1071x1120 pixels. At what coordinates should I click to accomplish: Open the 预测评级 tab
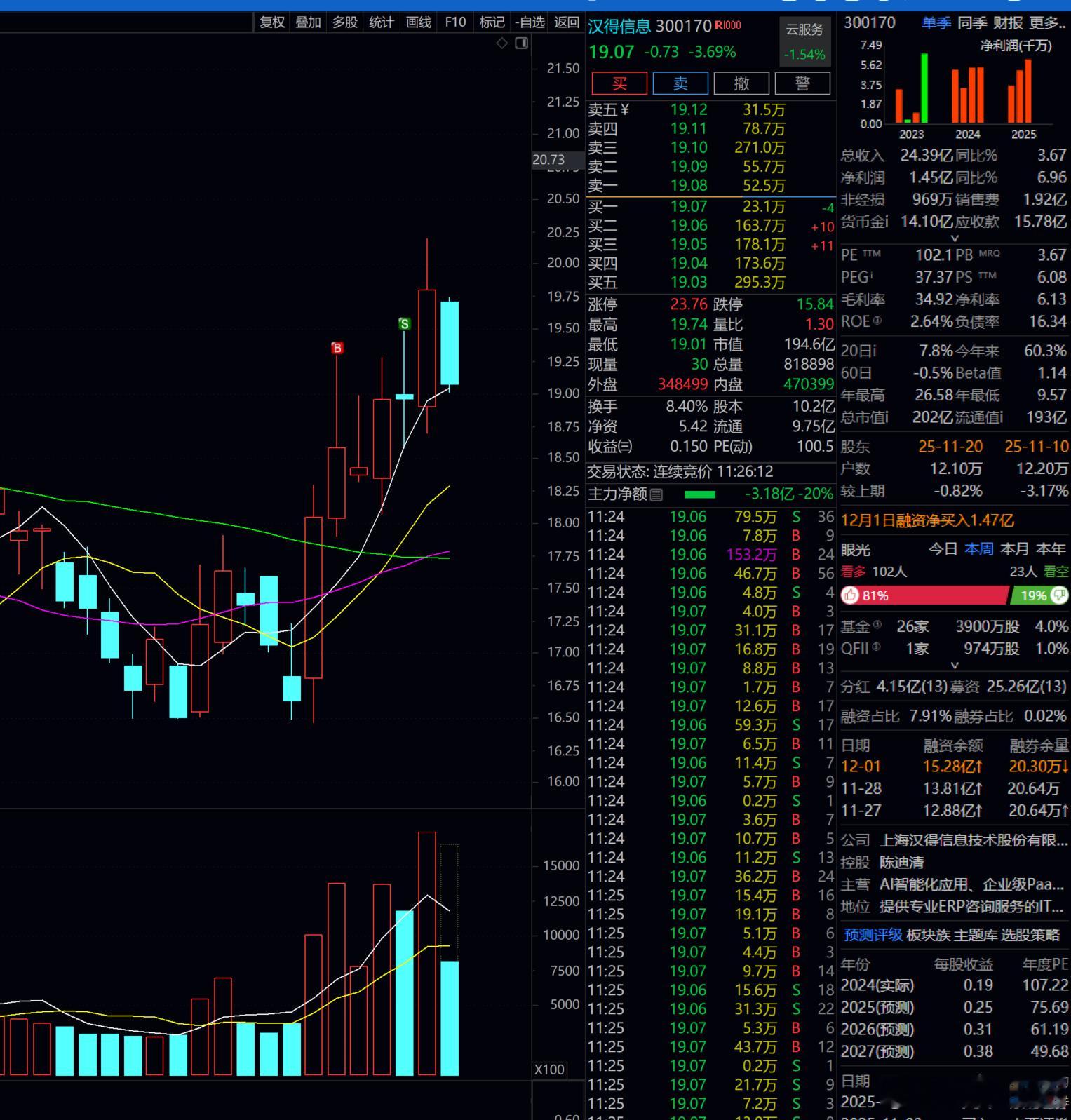coord(873,935)
